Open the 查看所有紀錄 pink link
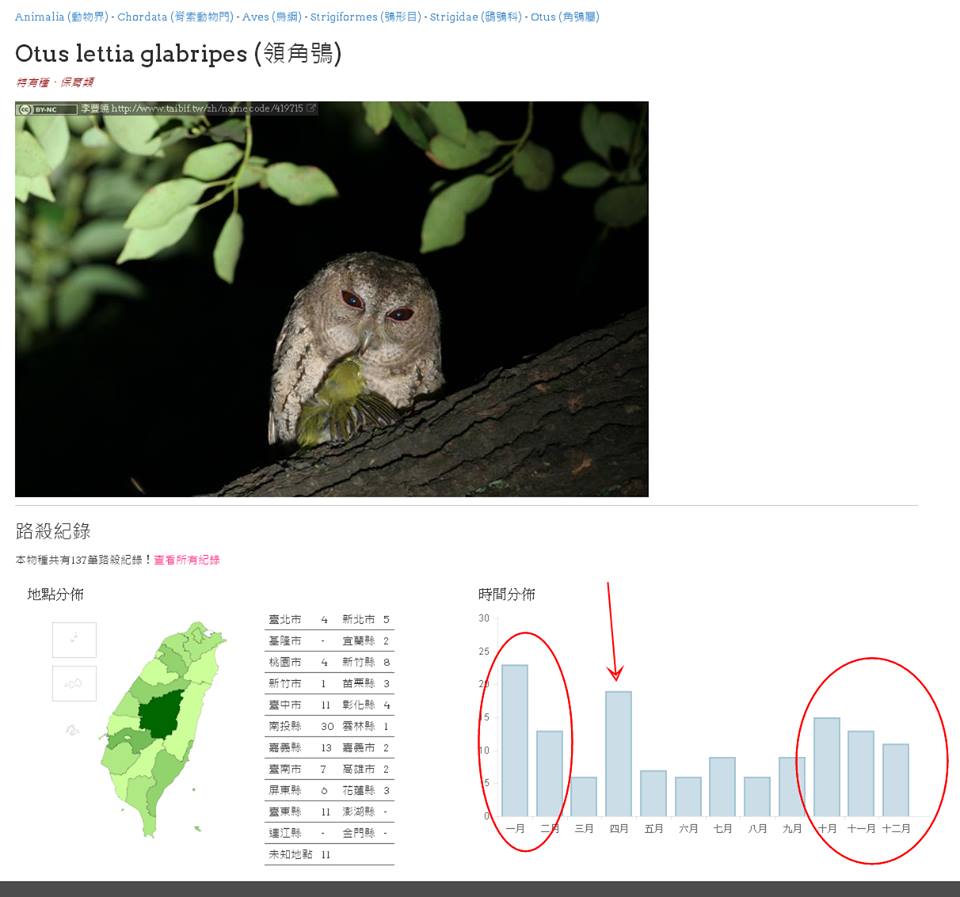 pos(187,560)
